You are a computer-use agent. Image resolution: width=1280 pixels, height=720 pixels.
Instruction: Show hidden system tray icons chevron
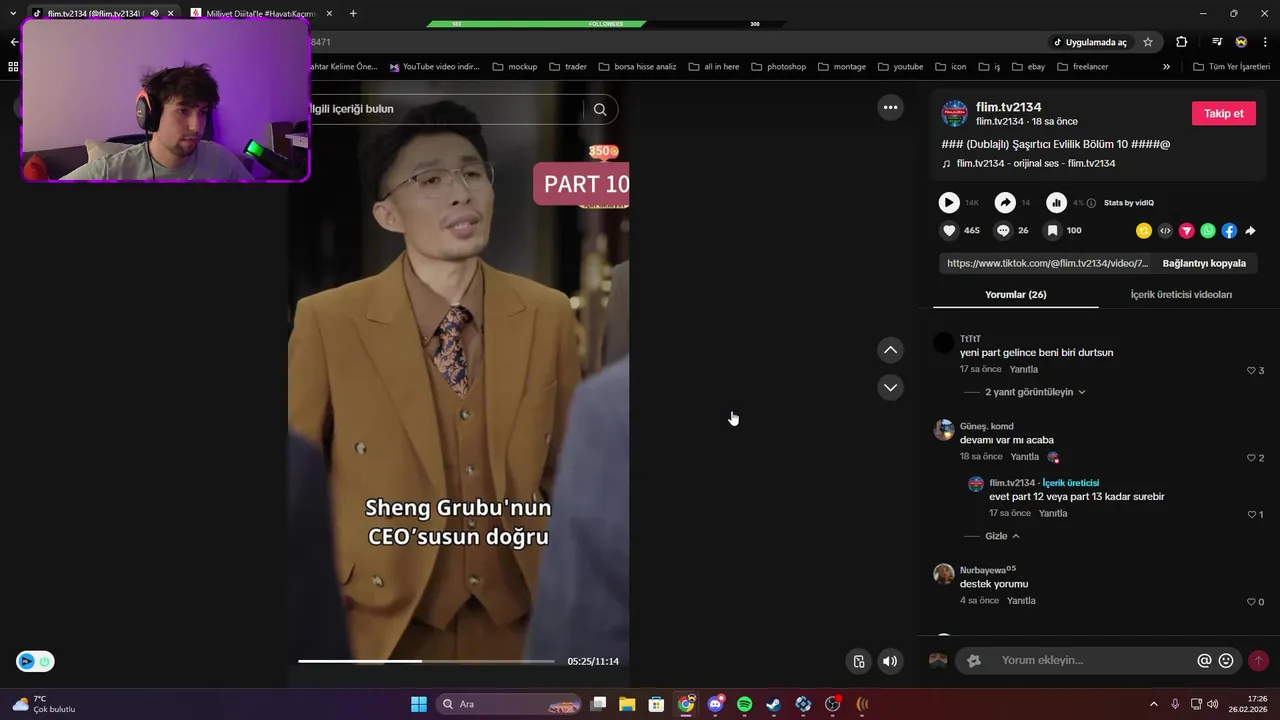(1153, 704)
